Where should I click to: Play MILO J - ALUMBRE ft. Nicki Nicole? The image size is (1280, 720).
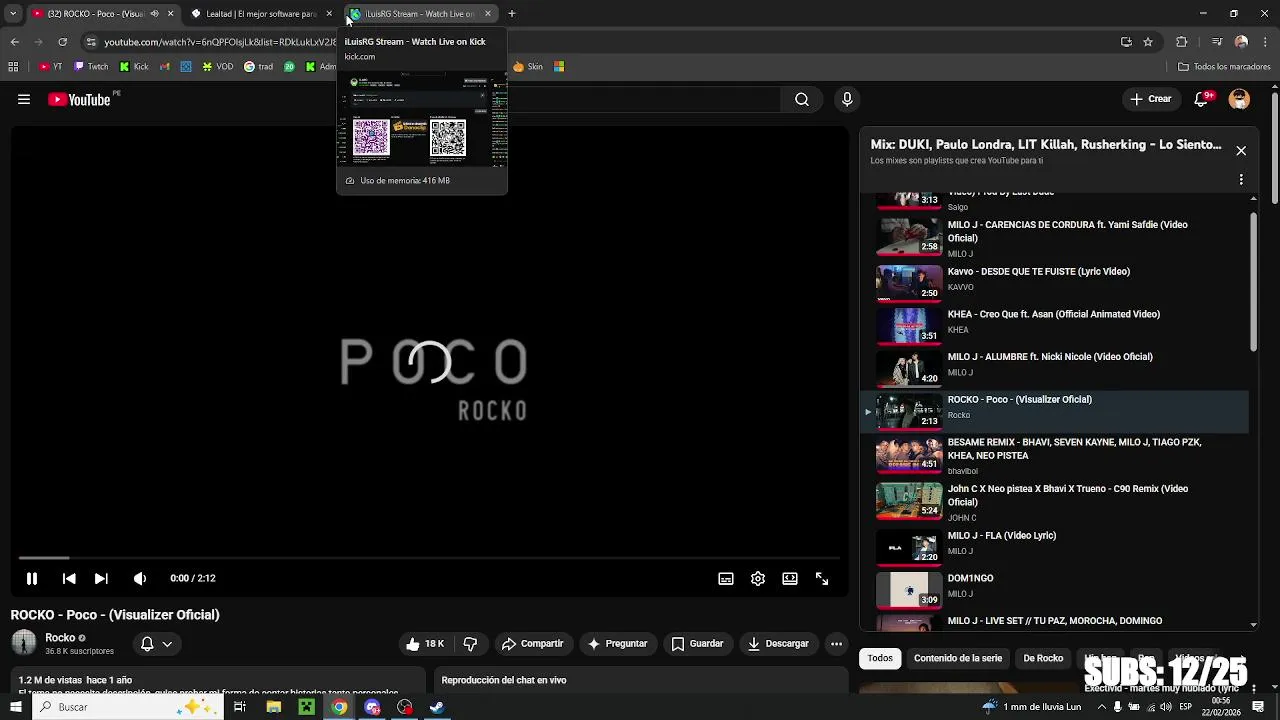pyautogui.click(x=1055, y=367)
